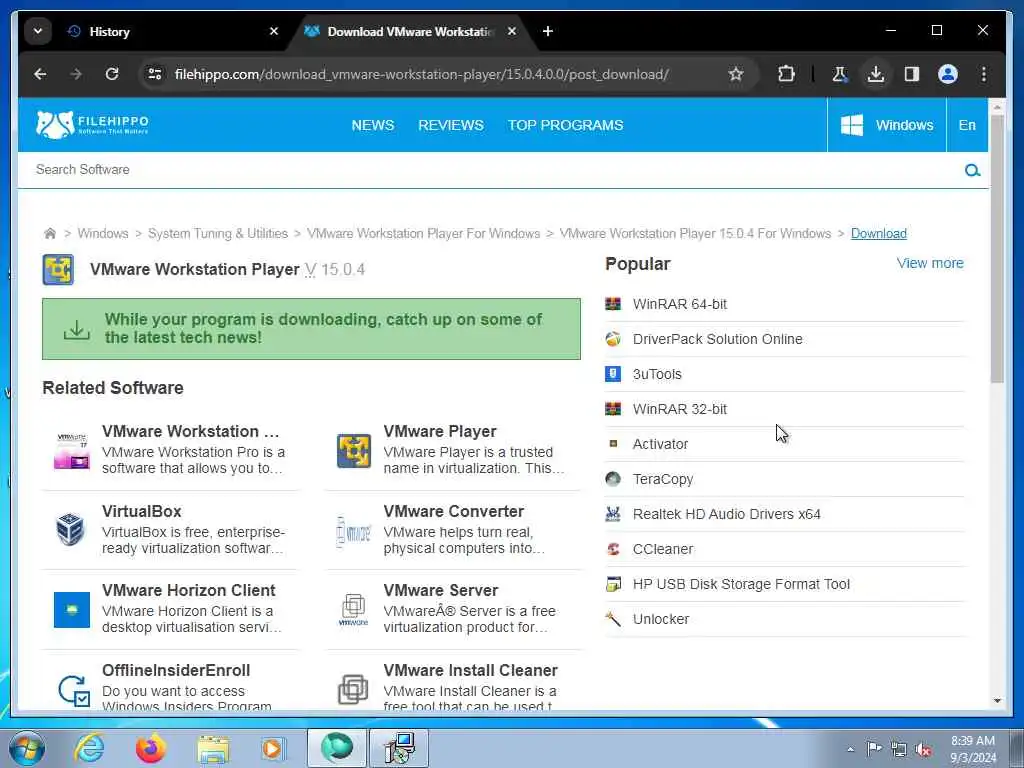Open the Windows Start button

click(26, 748)
